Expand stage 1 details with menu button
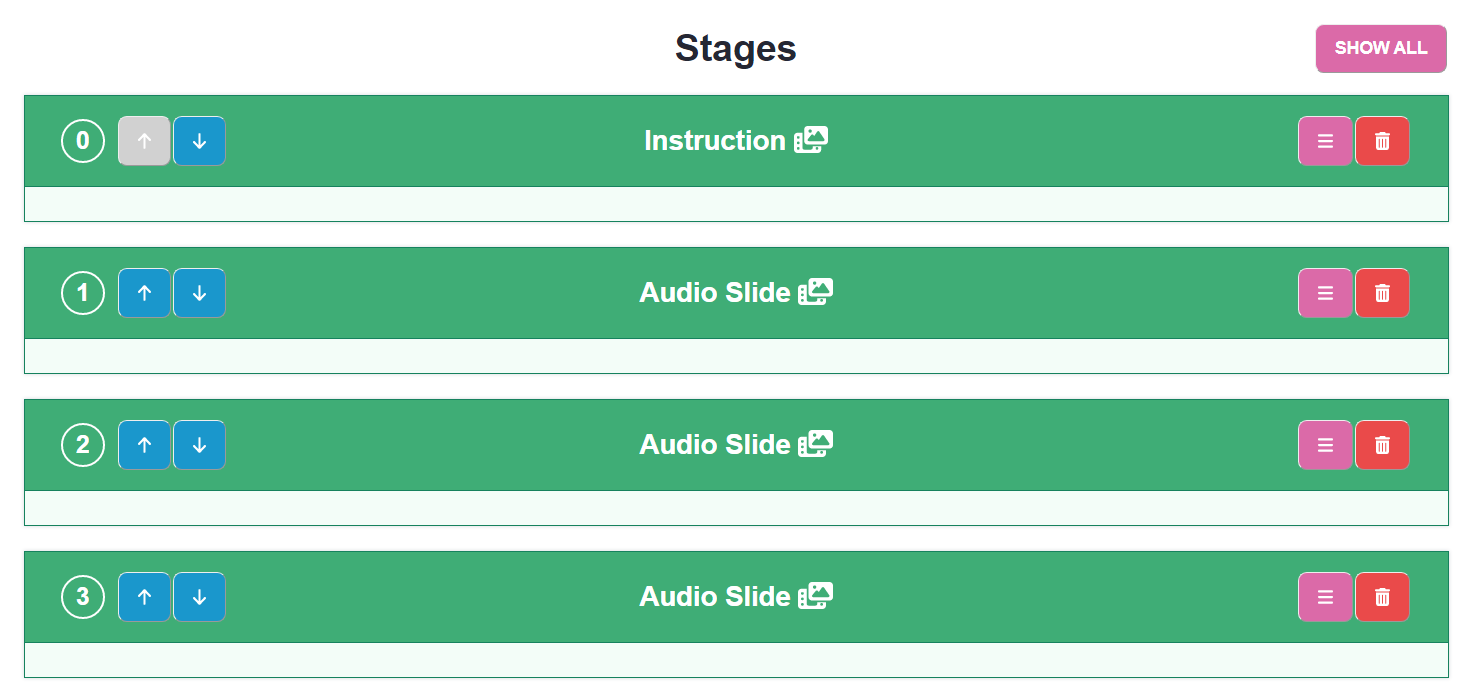Viewport: 1475px width, 690px height. coord(1325,293)
